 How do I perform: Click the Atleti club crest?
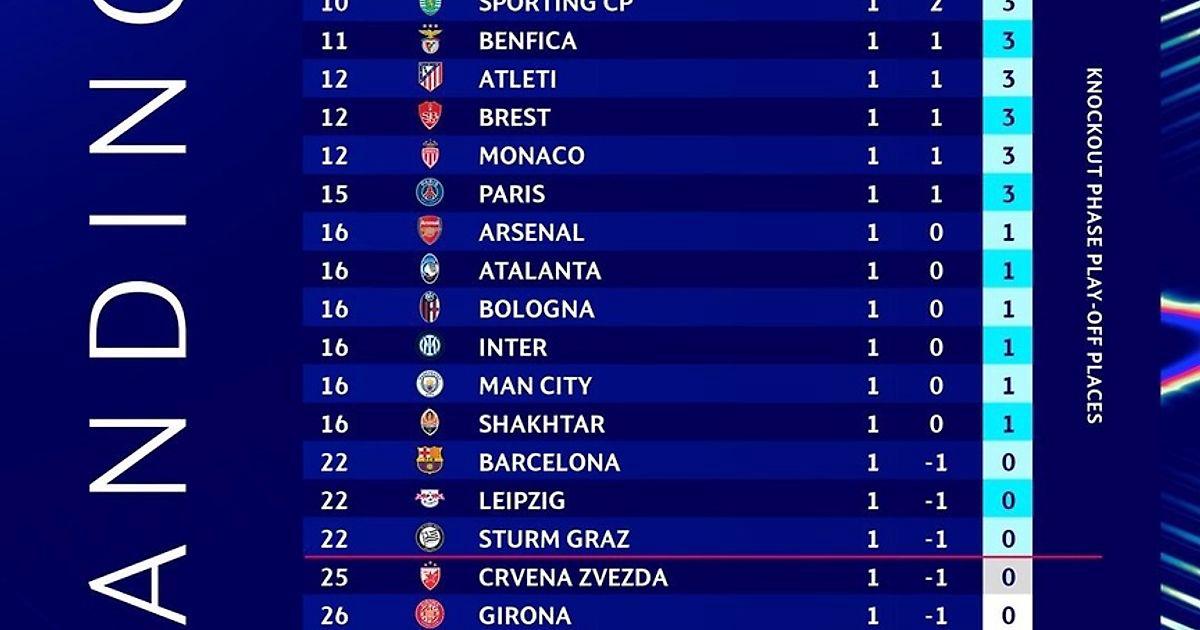430,79
